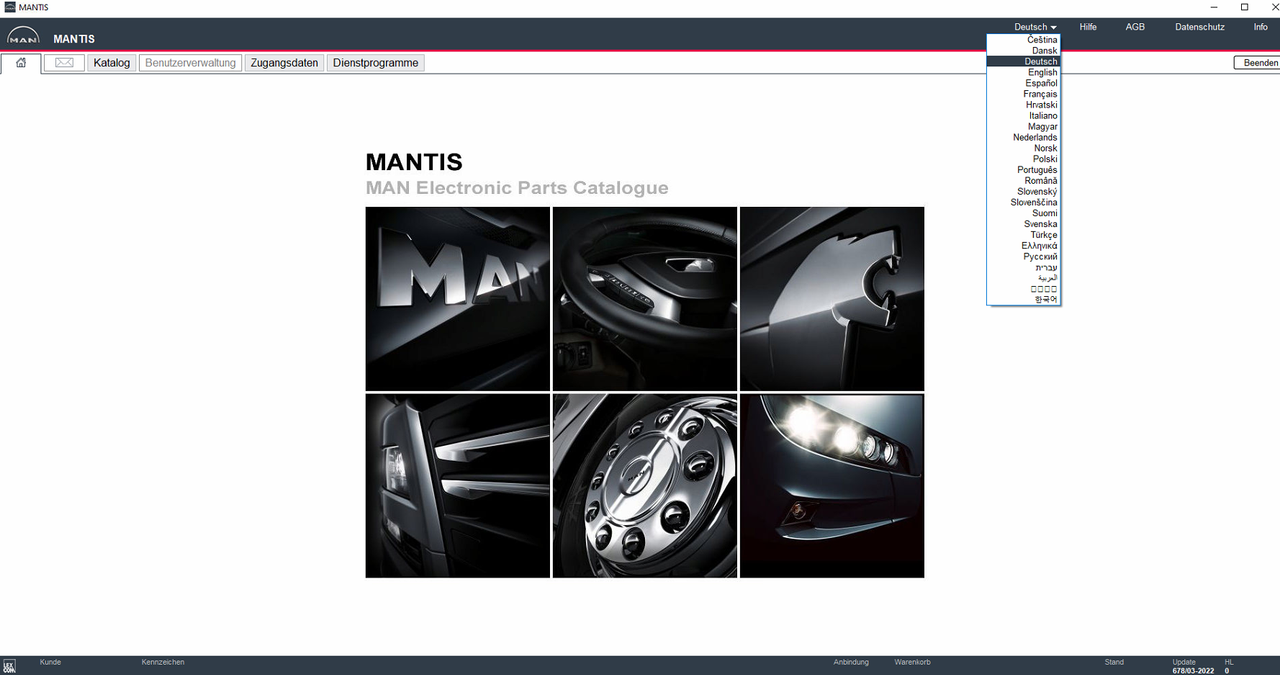Viewport: 1280px width, 675px height.
Task: Switch language to Español
Action: coord(1024,83)
